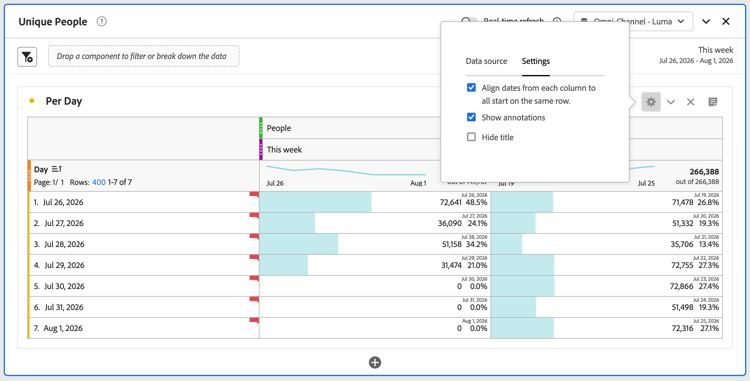This screenshot has height=381, width=750.
Task: Click the add filter funnel icon
Action: (x=27, y=57)
